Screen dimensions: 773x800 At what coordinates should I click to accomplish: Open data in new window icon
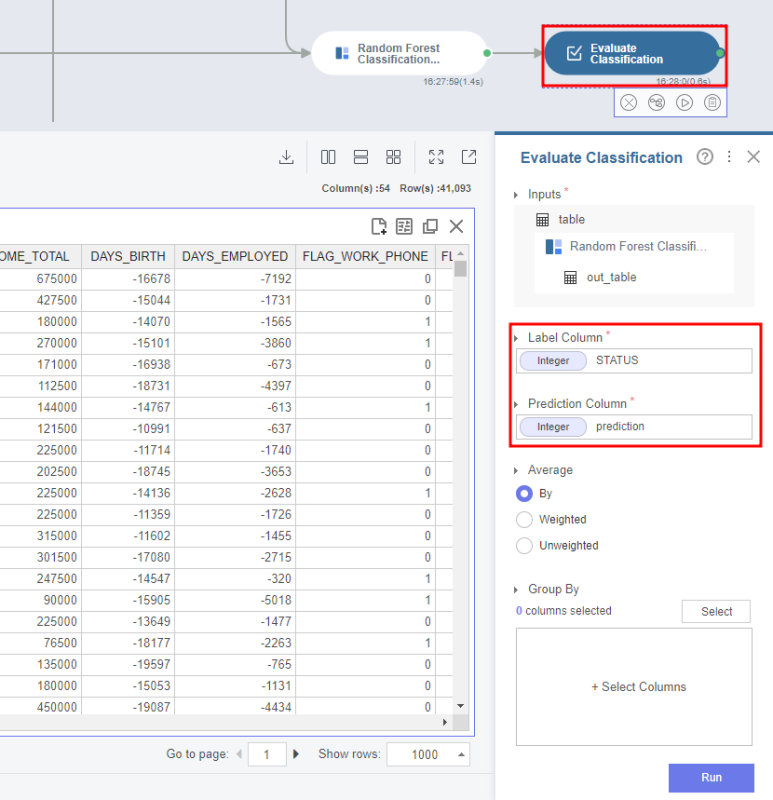point(469,157)
